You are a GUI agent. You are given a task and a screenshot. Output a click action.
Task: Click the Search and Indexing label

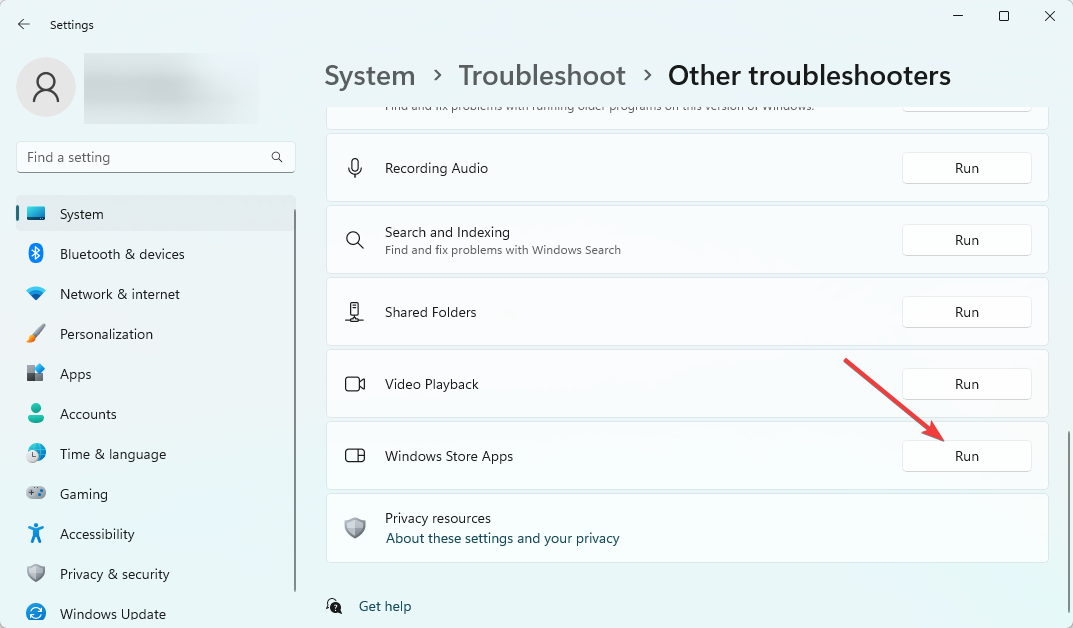coord(447,232)
